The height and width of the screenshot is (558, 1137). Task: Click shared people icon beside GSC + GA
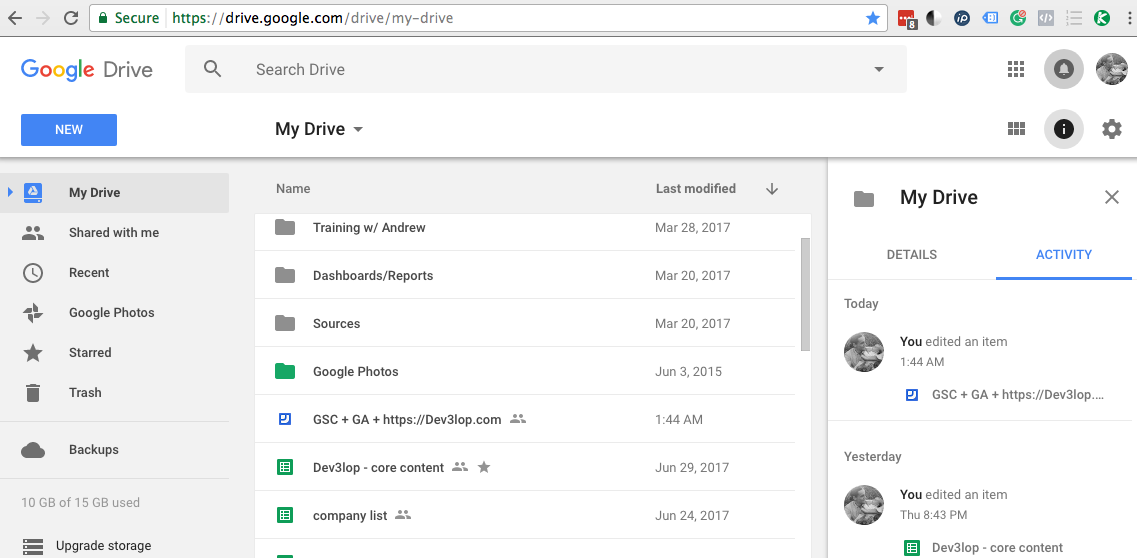[518, 419]
